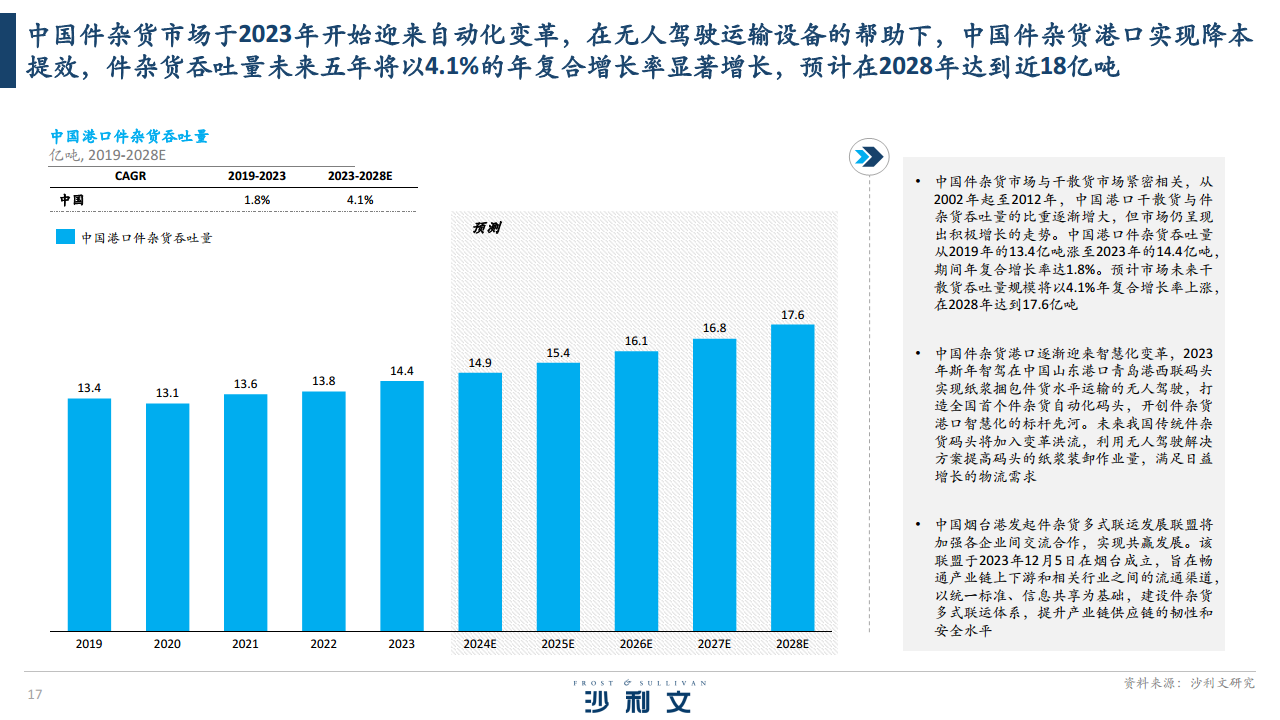Click the blue legend color square
The width and height of the screenshot is (1280, 720).
(x=64, y=237)
